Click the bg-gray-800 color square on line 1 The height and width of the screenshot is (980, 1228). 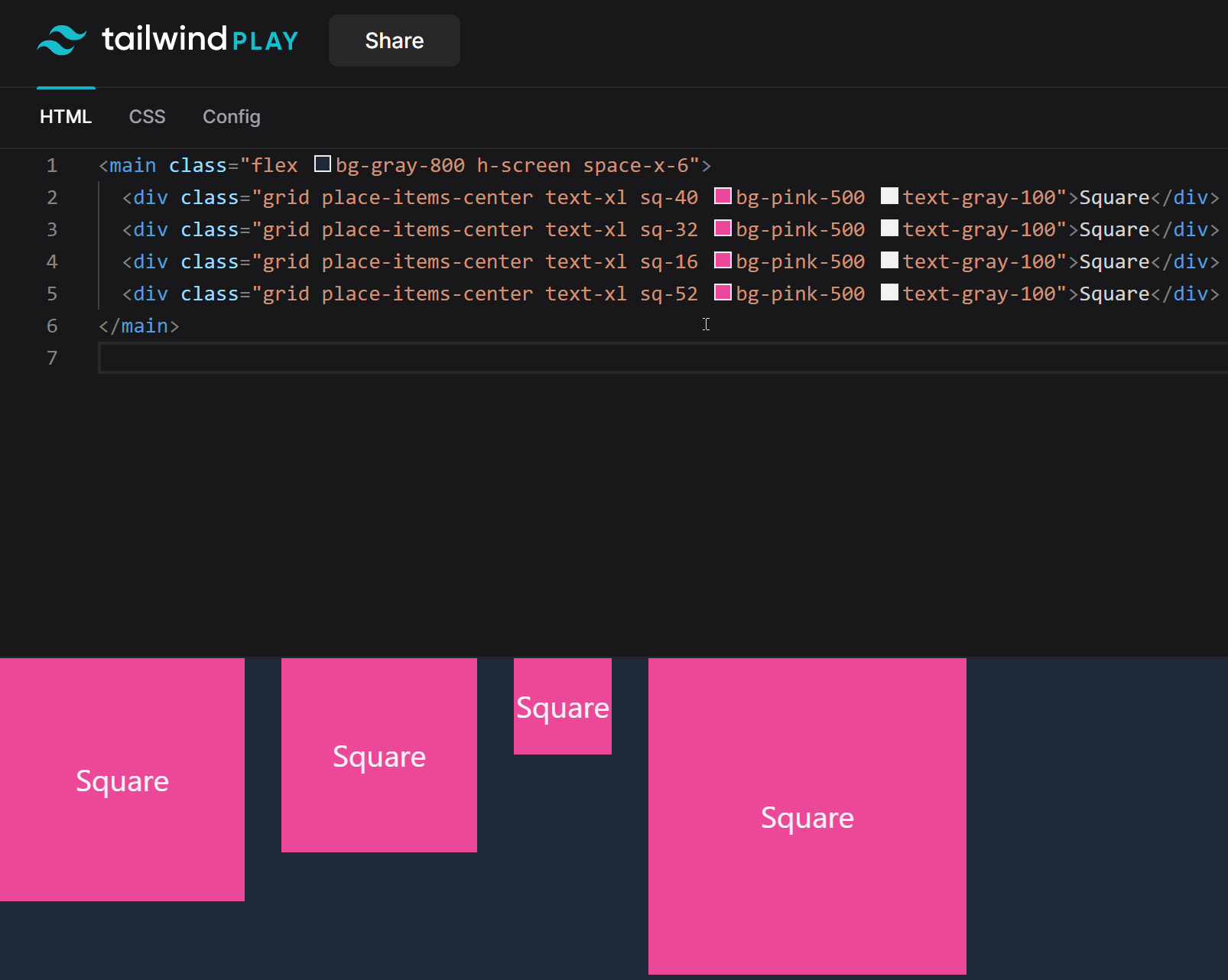pyautogui.click(x=322, y=164)
